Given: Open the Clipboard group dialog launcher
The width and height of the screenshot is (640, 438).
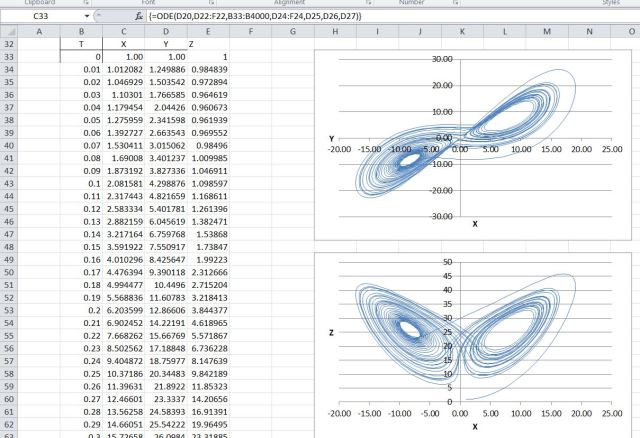Looking at the screenshot, I should tap(88, 3).
